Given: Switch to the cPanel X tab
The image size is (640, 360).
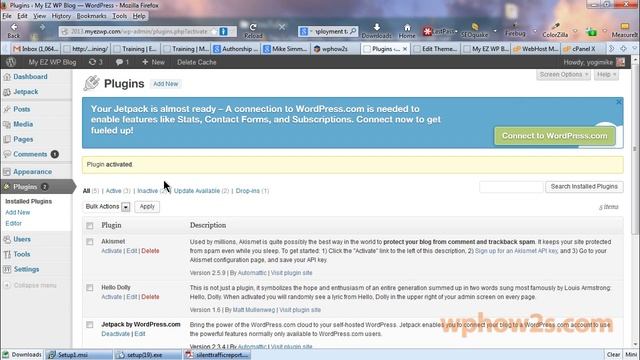Looking at the screenshot, I should point(583,49).
